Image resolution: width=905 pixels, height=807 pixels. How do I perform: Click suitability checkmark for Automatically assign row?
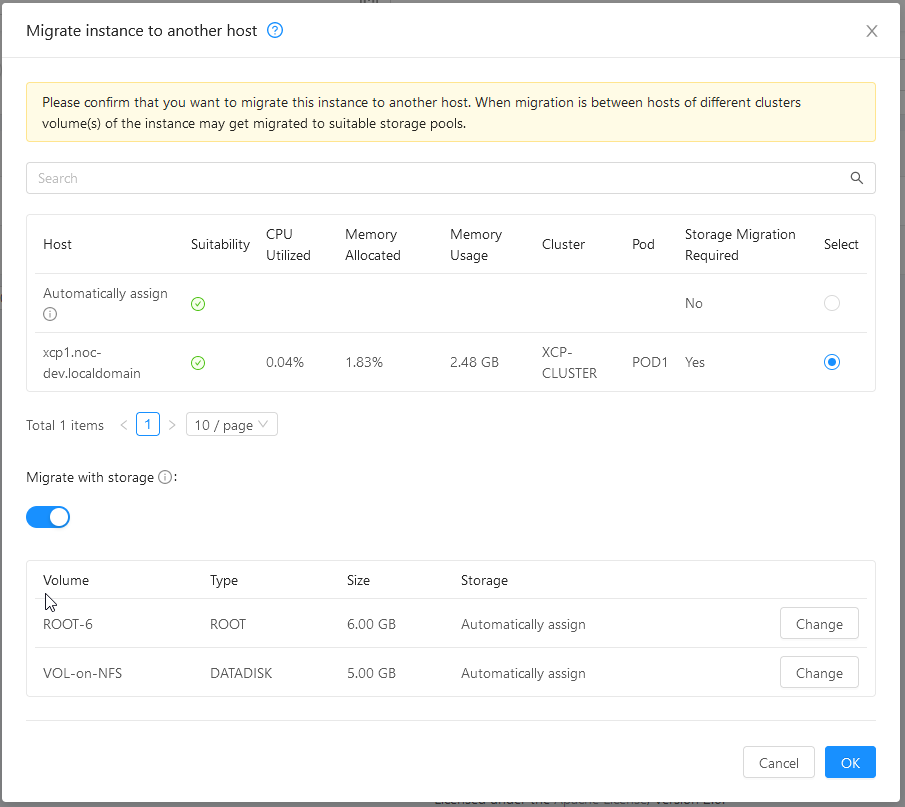(198, 304)
